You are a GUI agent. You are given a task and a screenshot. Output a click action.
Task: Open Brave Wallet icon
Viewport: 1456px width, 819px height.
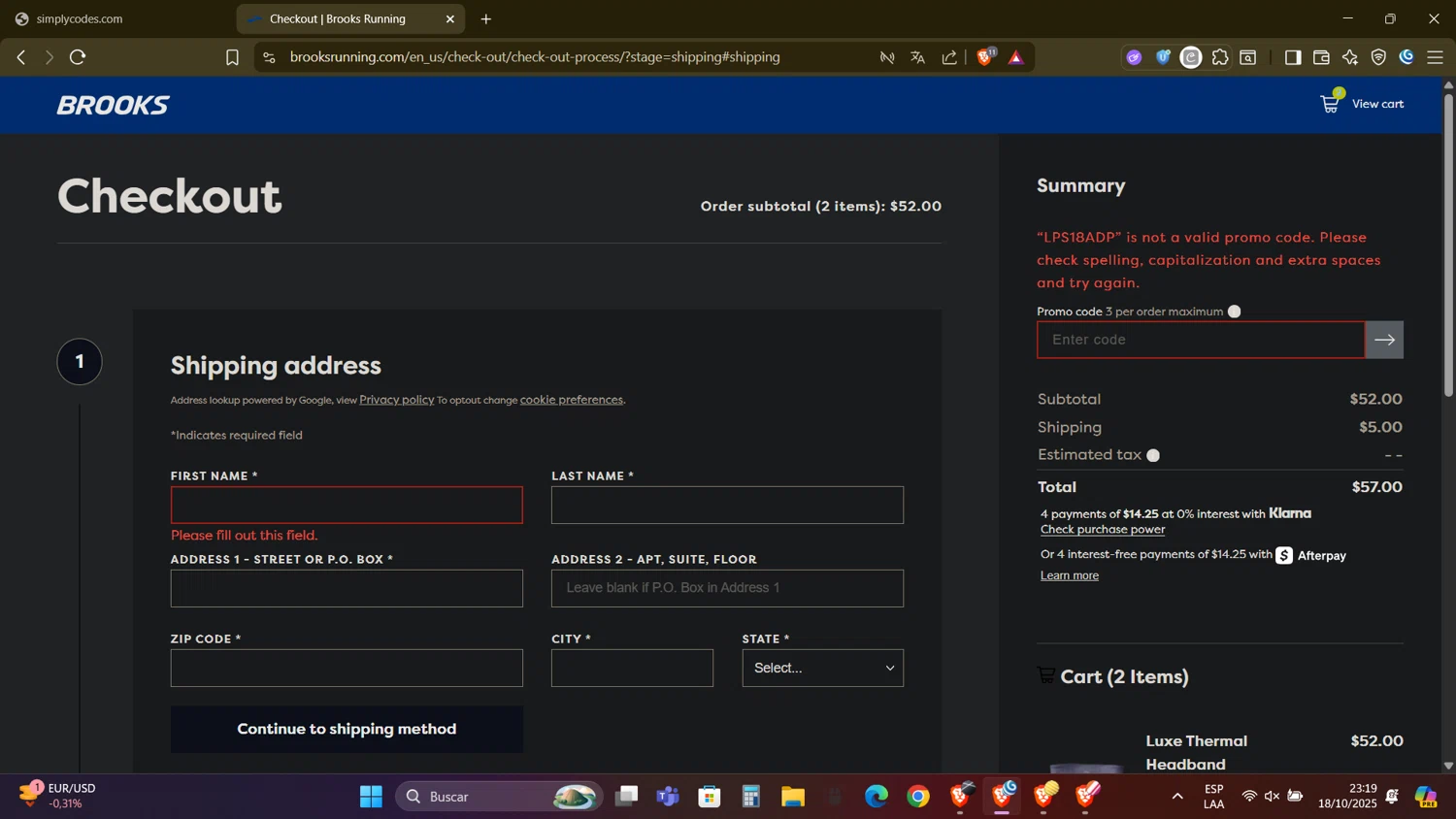tap(1321, 57)
